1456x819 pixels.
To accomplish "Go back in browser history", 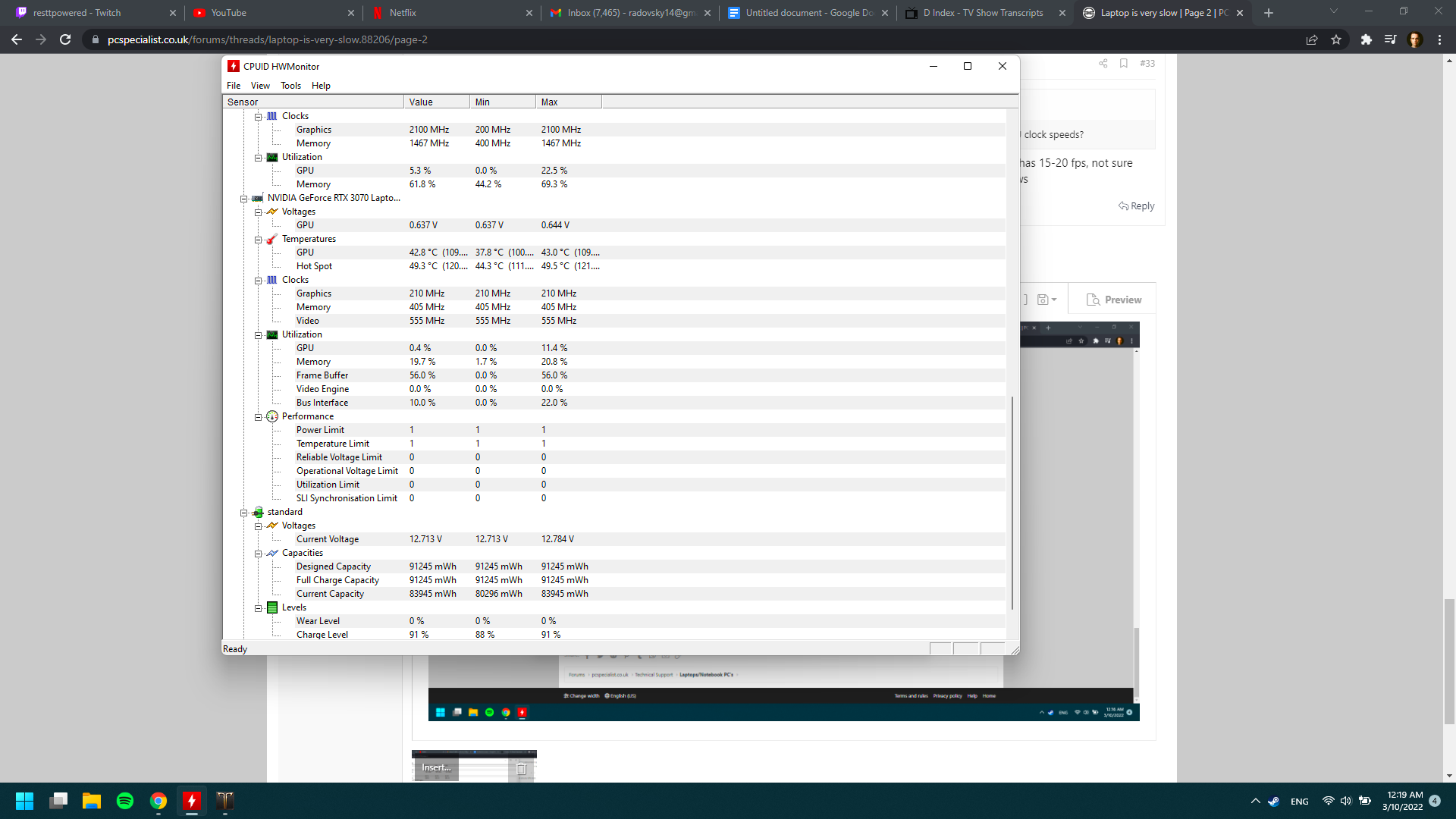I will 17,39.
